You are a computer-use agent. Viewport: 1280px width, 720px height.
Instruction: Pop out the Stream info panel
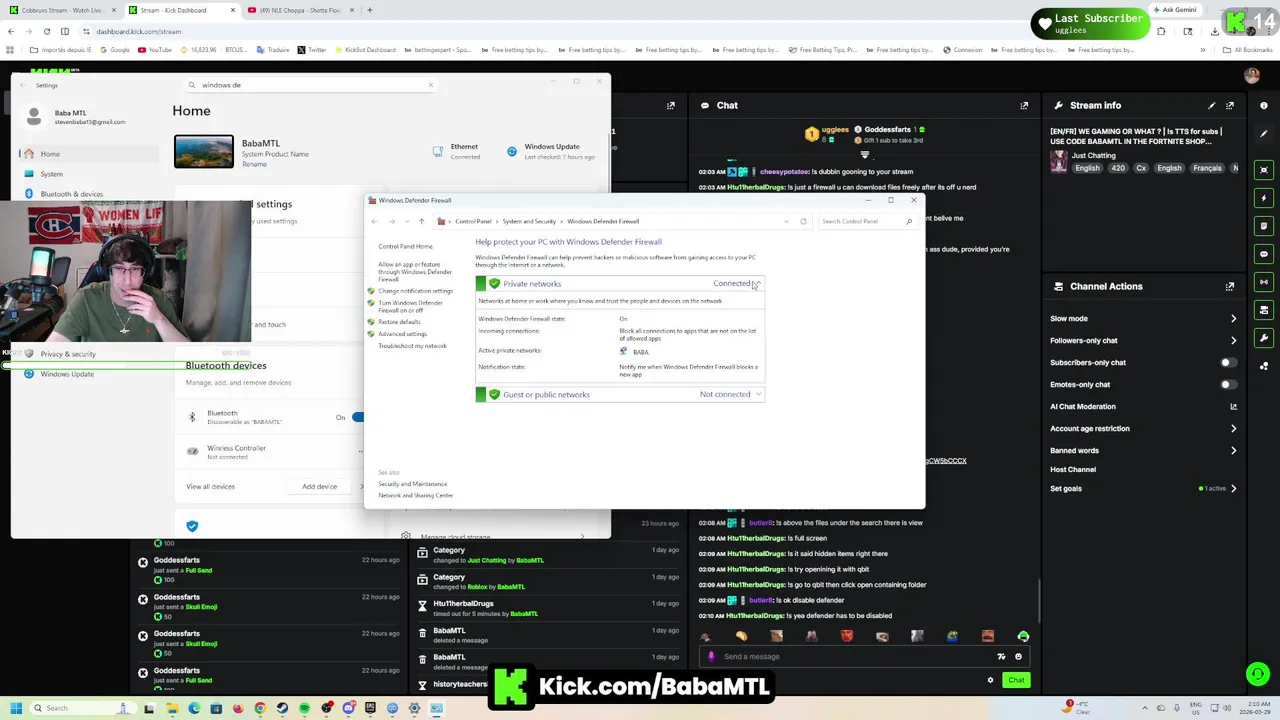pos(1230,105)
